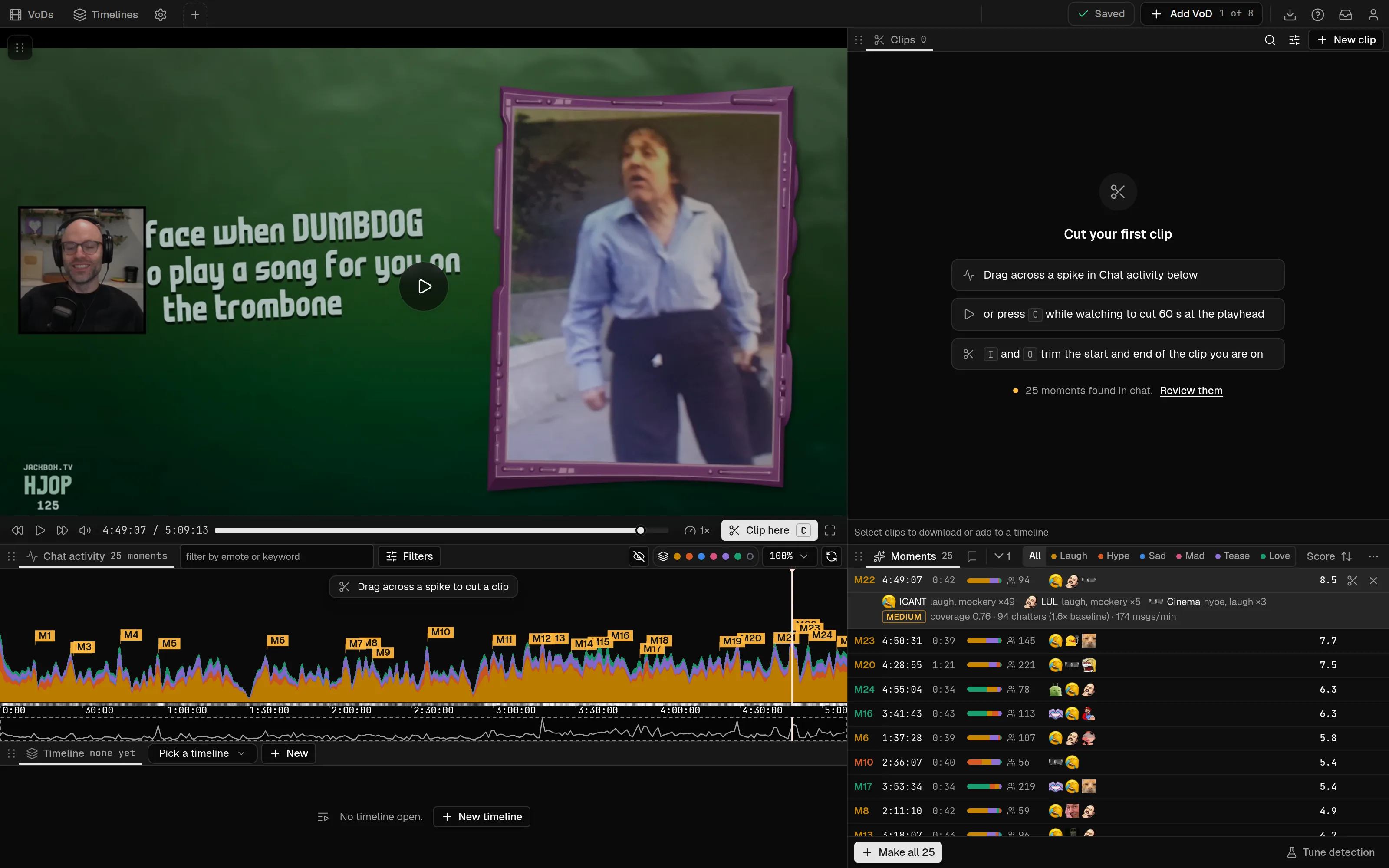The width and height of the screenshot is (1389, 868).
Task: Switch to the VoDs tab
Action: (x=32, y=14)
